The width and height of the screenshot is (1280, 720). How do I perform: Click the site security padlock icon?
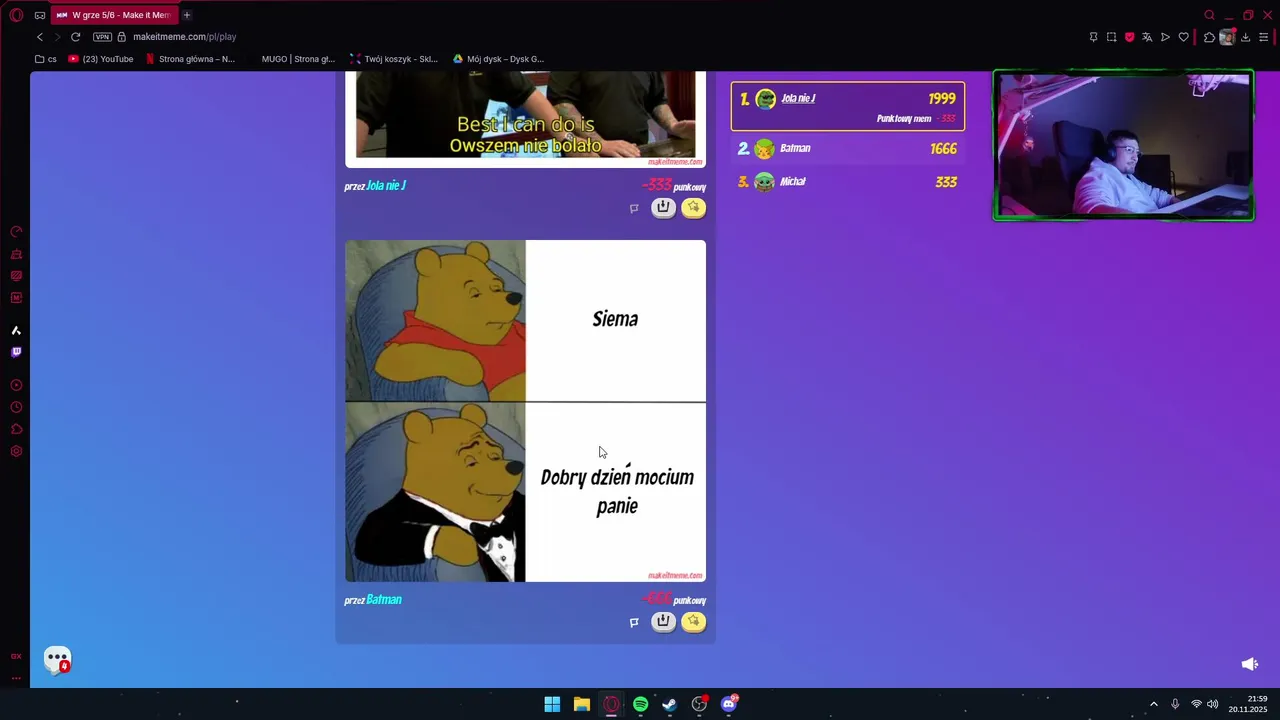coord(122,37)
